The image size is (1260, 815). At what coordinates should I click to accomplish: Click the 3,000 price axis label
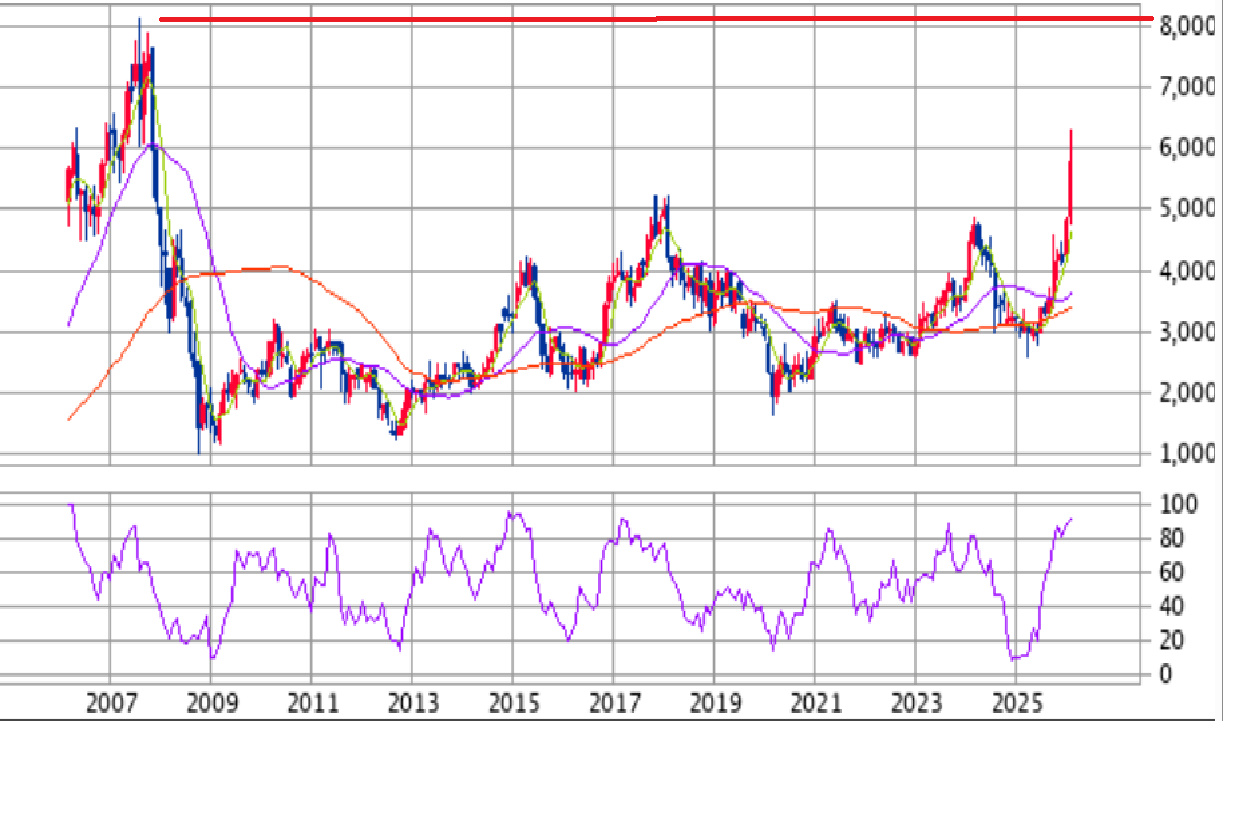coord(1187,332)
